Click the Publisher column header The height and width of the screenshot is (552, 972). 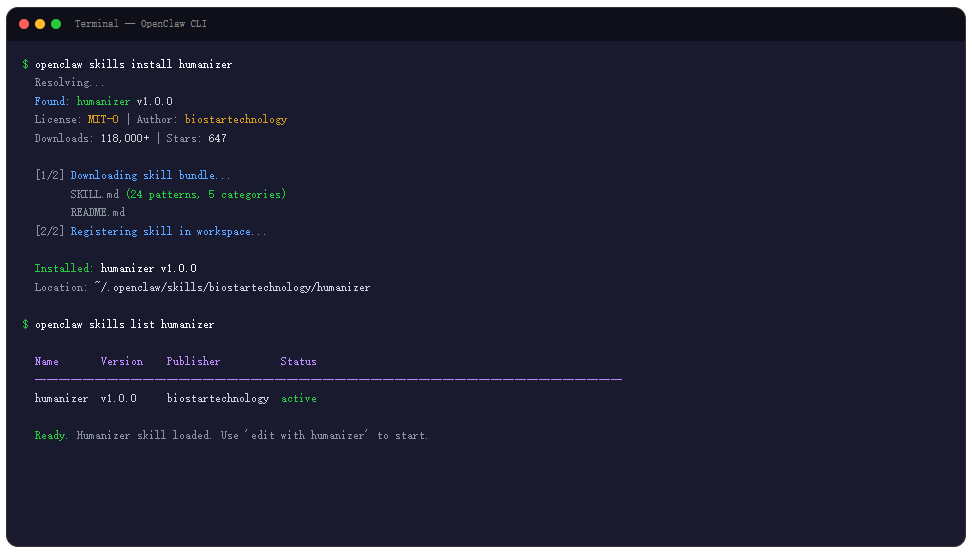[193, 361]
